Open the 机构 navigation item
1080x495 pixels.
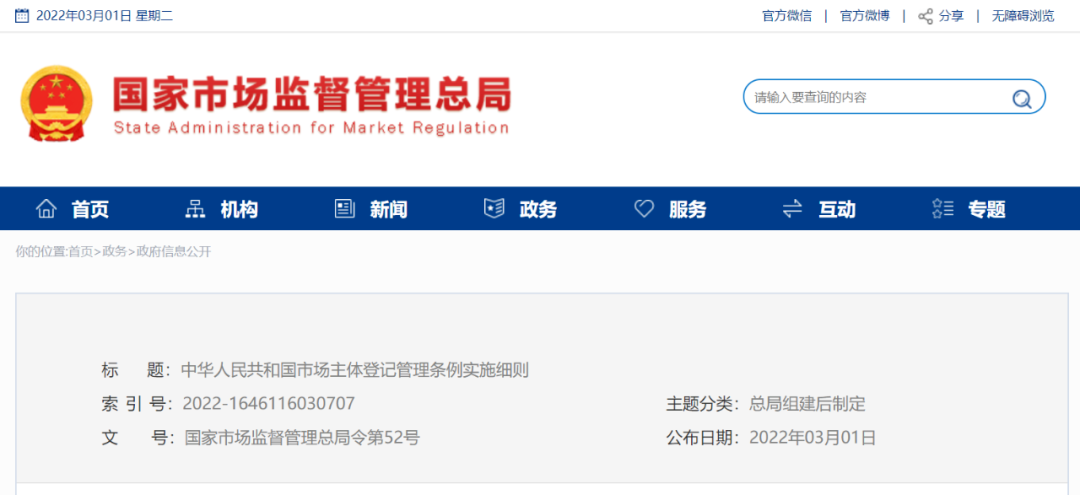(x=240, y=209)
